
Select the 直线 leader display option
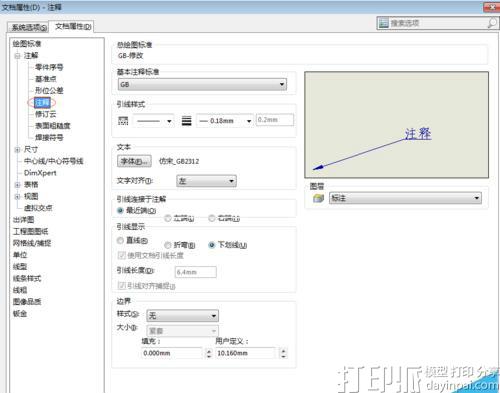(x=120, y=240)
